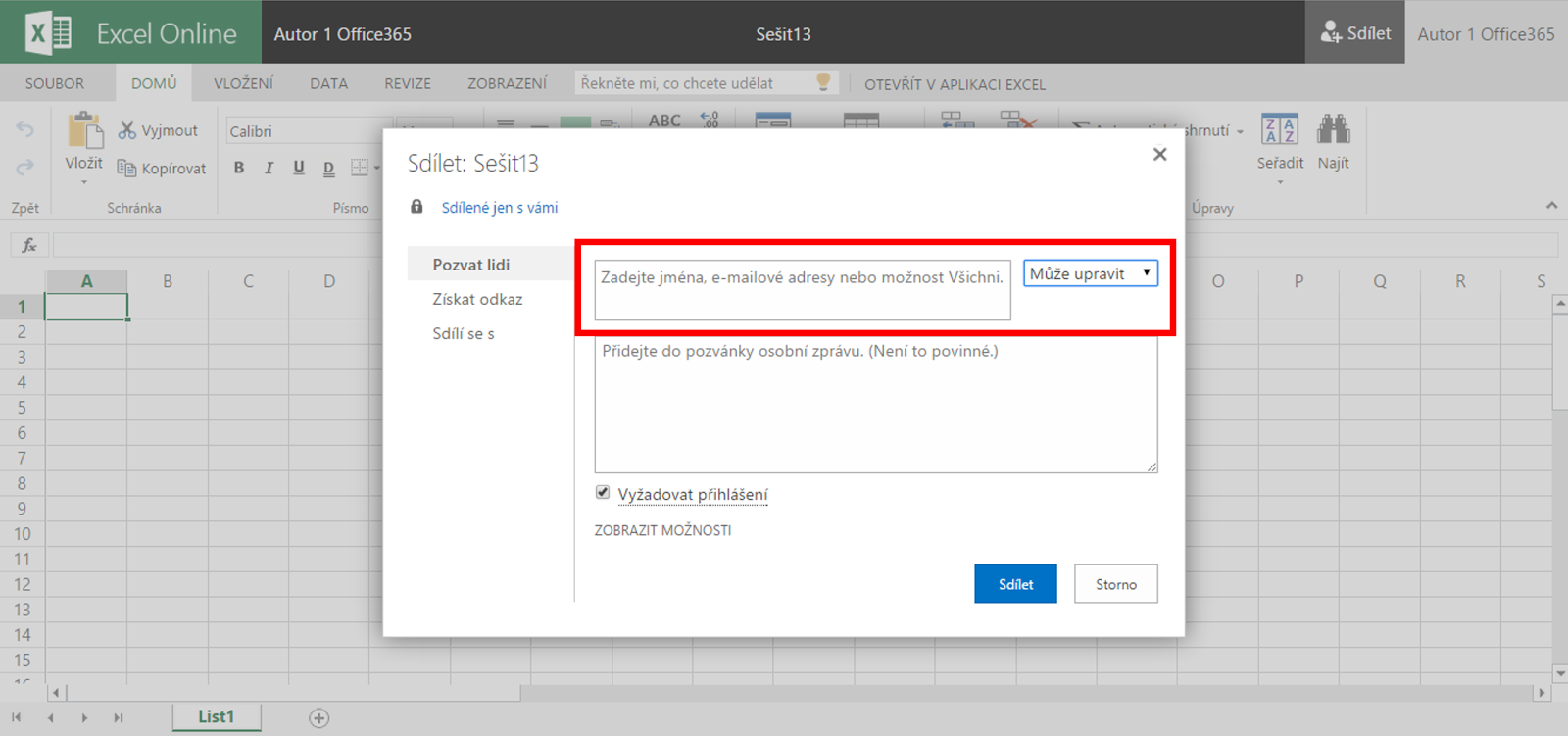
Task: Open the Může upravit permission dropdown
Action: 1091,273
